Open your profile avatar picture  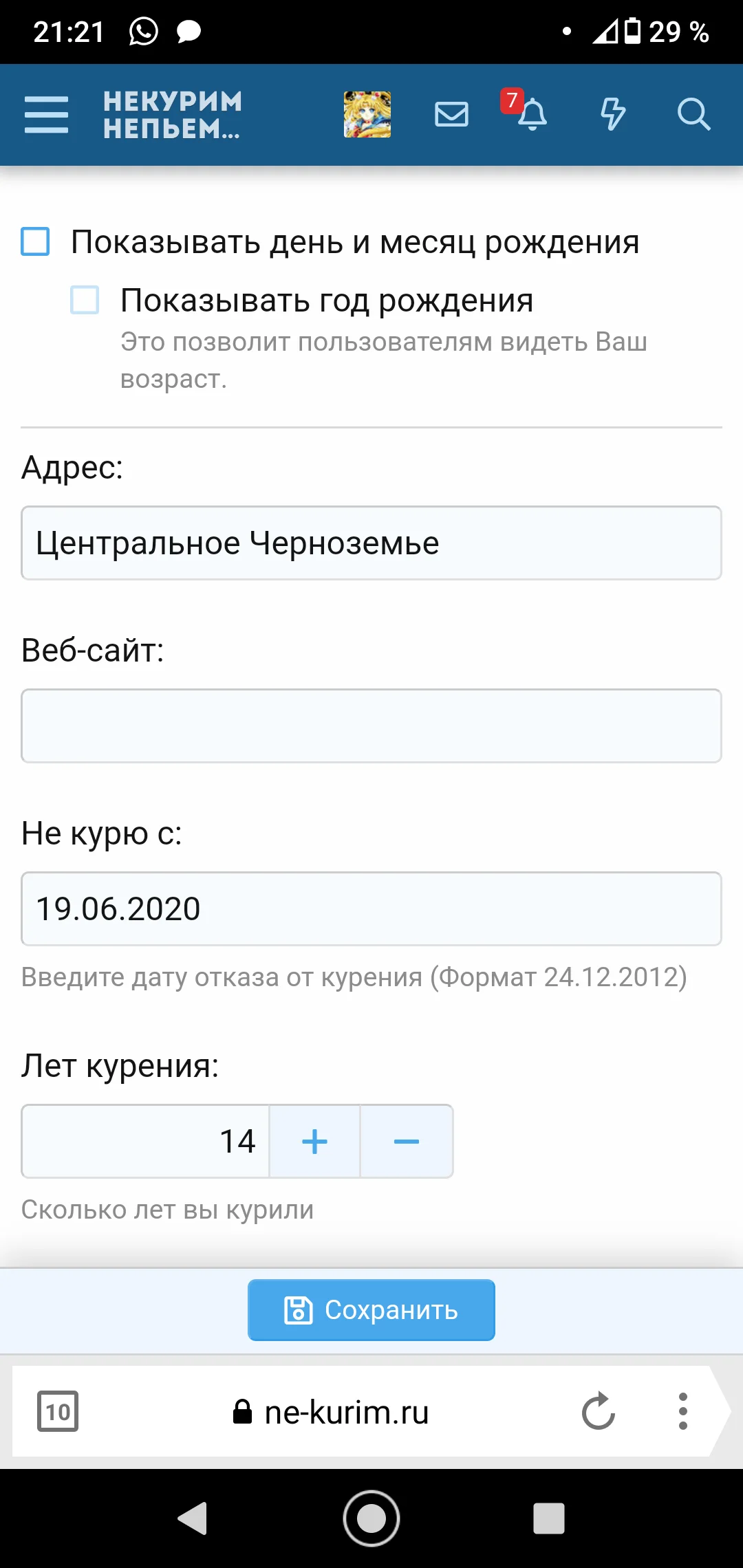point(367,115)
